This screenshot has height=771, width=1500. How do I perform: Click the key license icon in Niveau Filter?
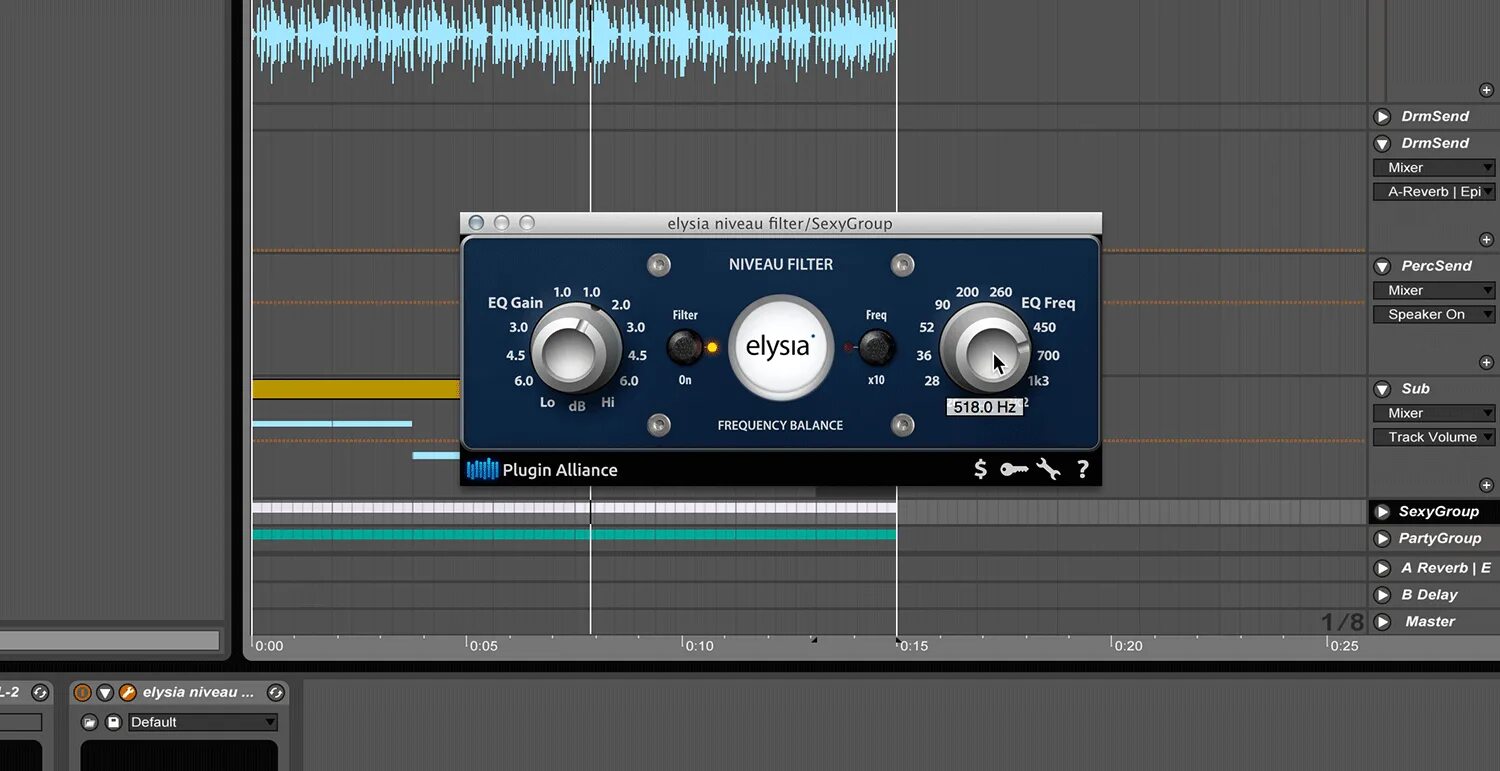coord(1014,469)
